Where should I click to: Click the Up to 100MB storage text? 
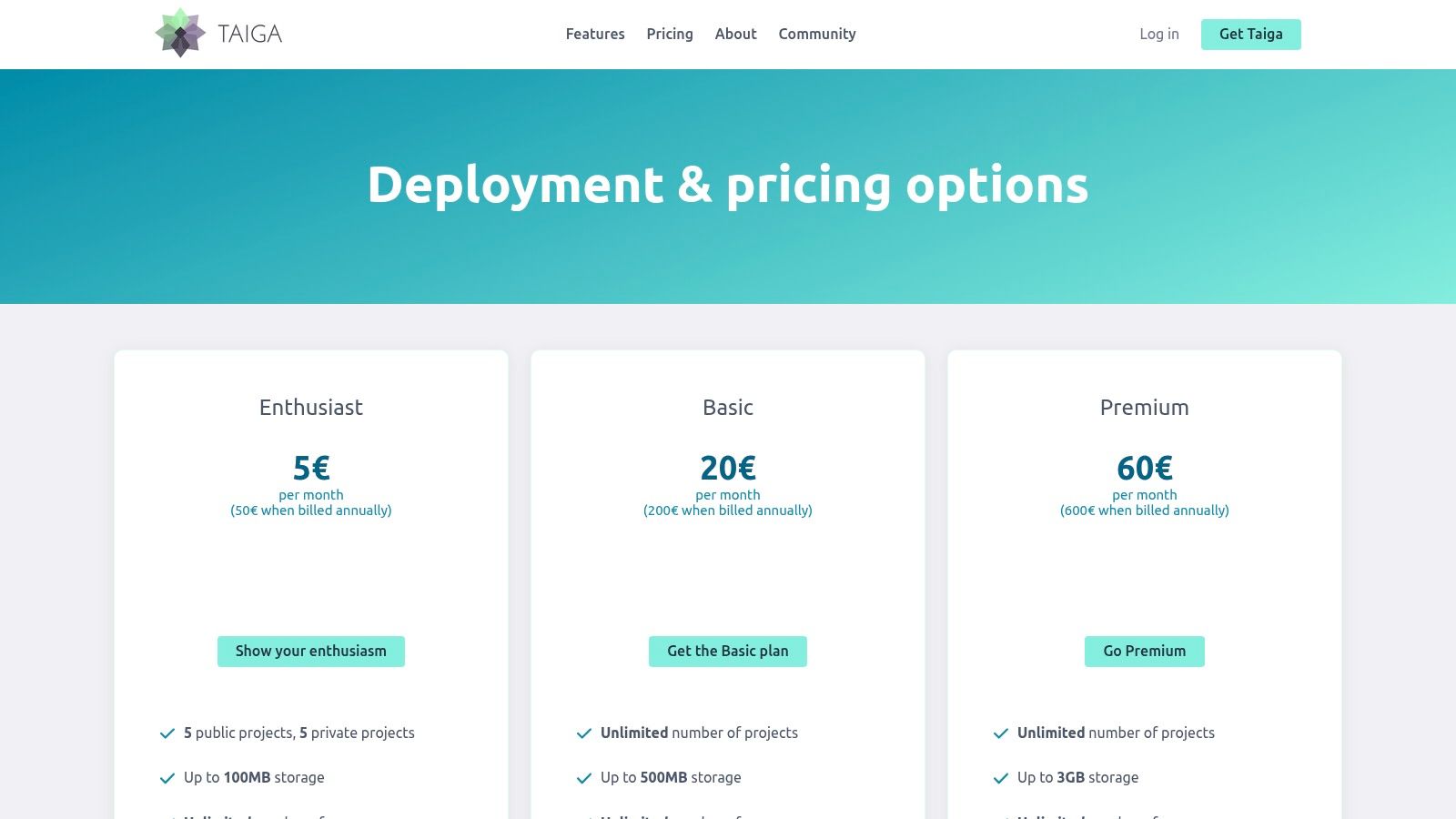[x=254, y=778]
